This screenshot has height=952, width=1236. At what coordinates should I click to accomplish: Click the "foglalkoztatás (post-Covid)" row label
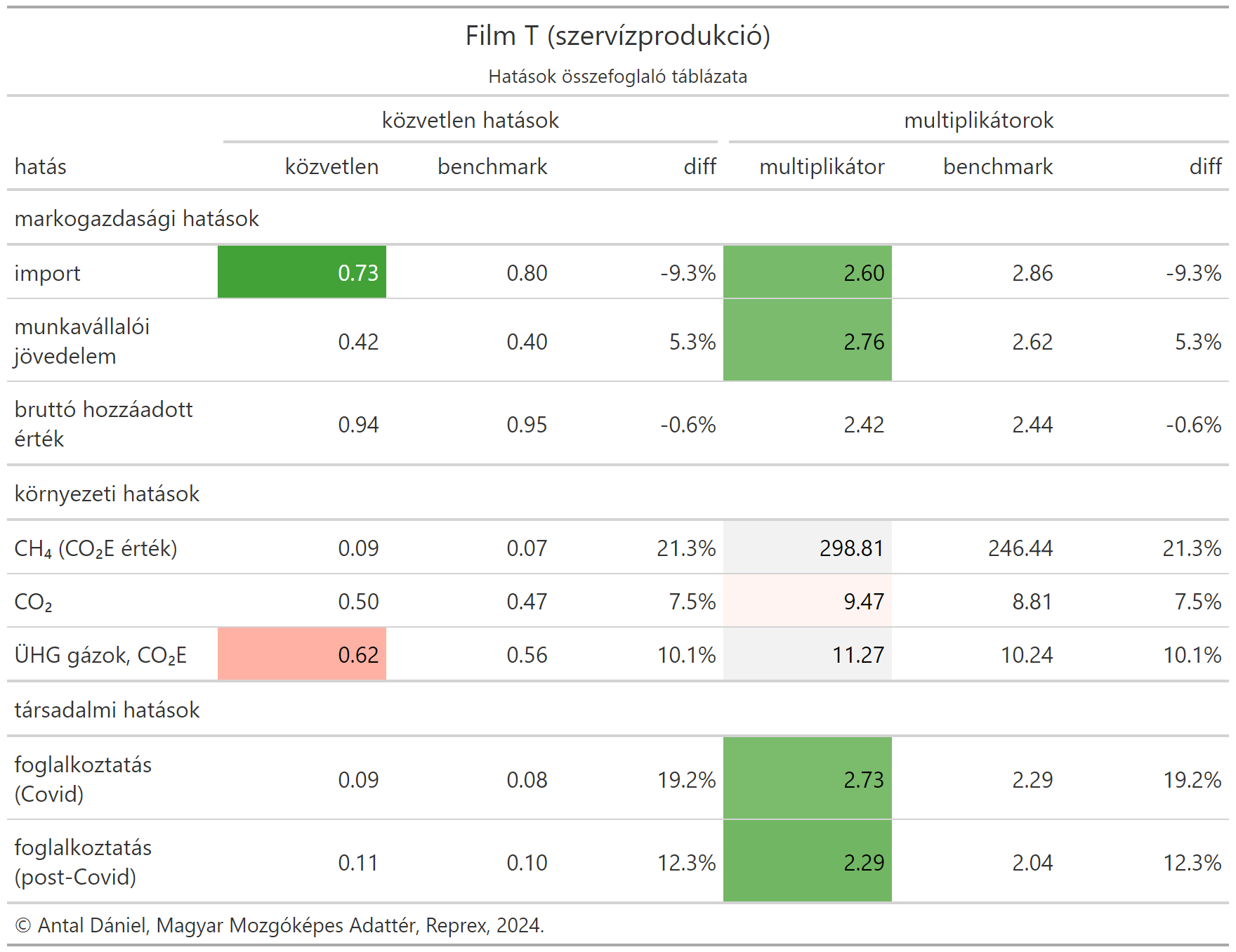pos(83,862)
